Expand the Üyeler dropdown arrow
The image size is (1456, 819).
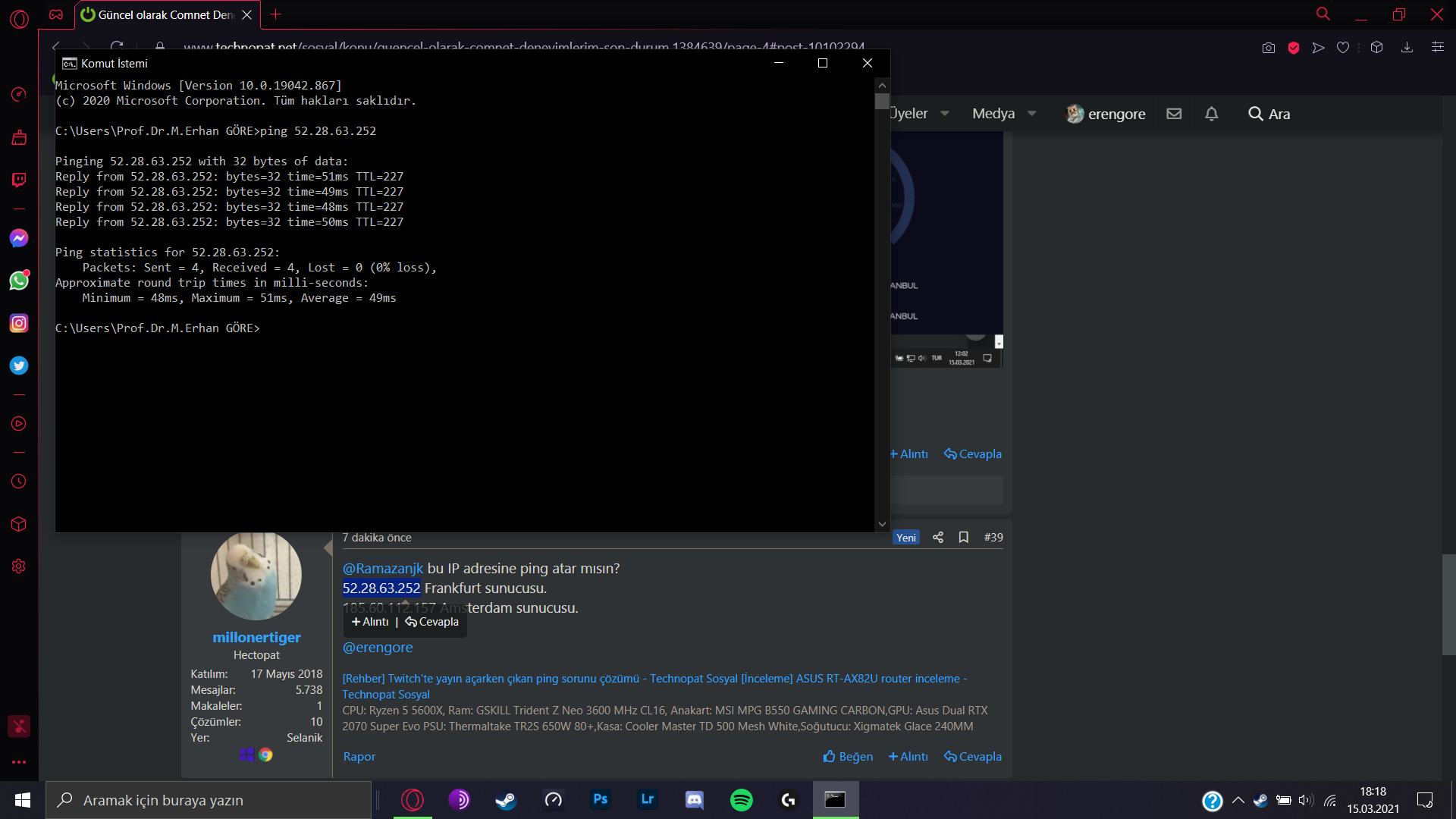tap(945, 114)
